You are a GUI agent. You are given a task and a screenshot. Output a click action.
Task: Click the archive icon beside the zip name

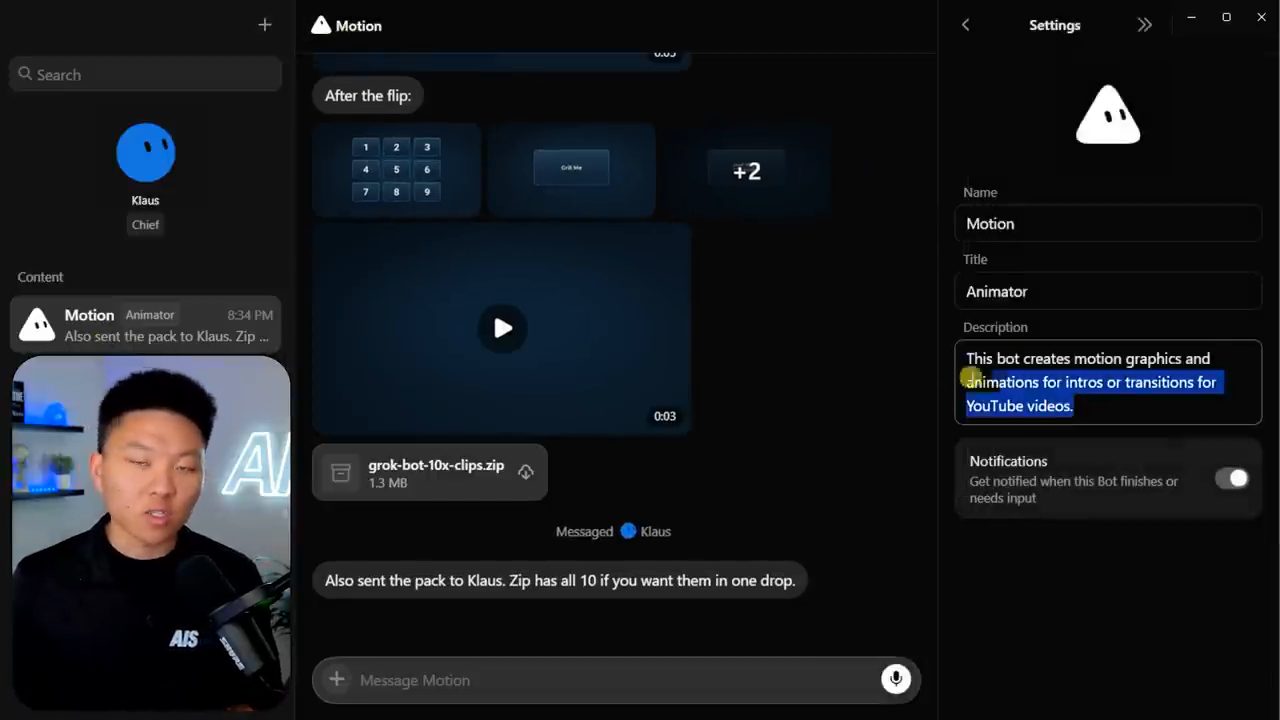point(341,473)
